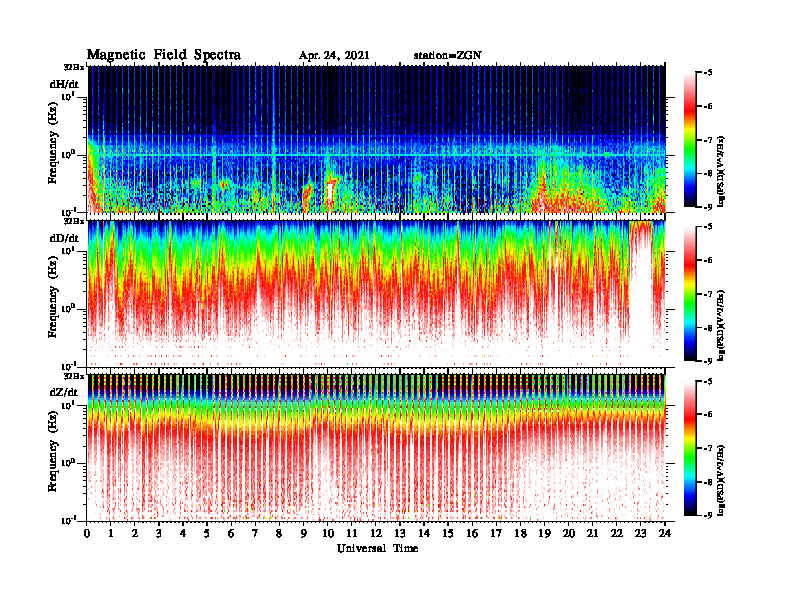
Task: Click the '-5' tick on the dZ/dt colorbar
Action: point(708,381)
